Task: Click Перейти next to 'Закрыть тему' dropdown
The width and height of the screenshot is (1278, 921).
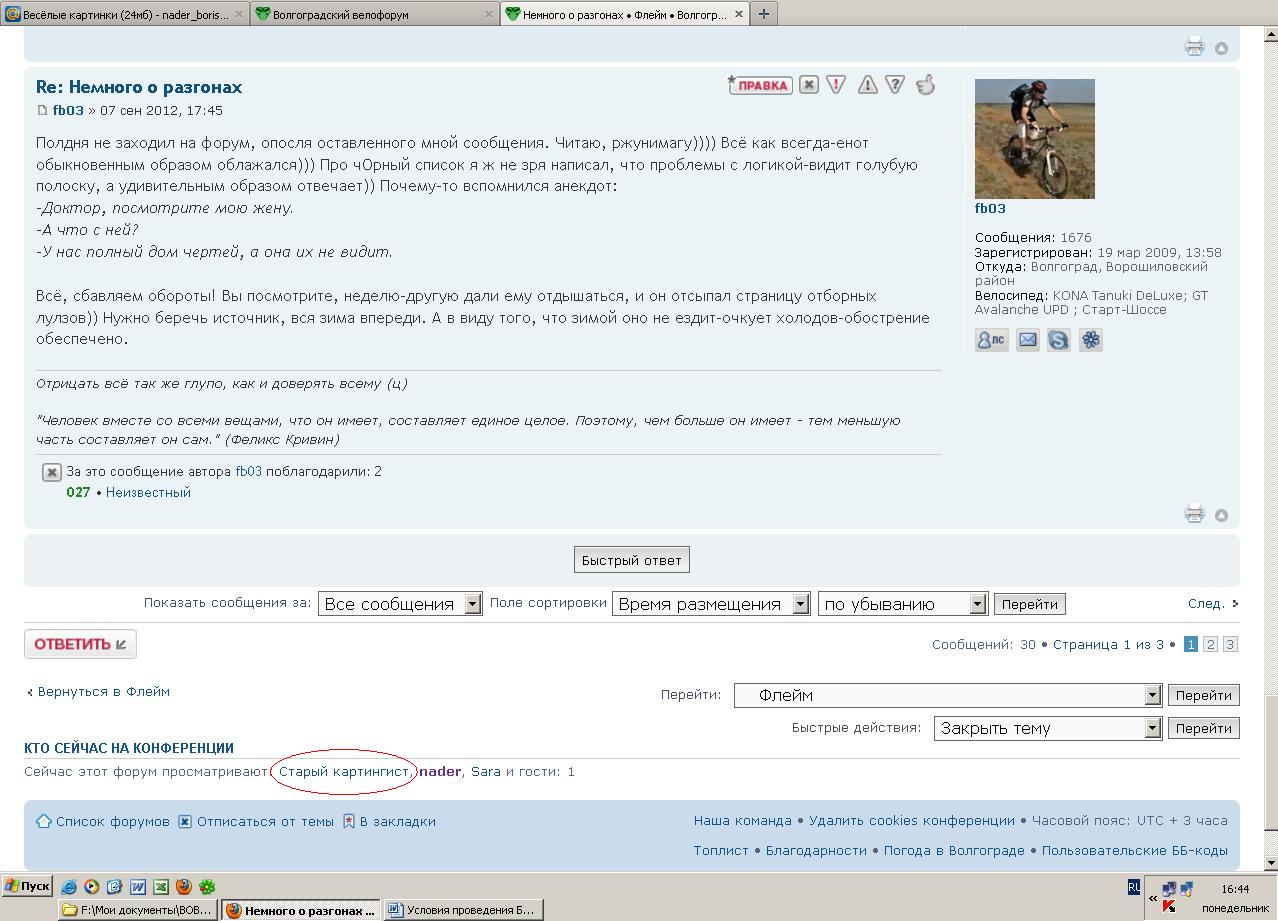Action: tap(1203, 728)
